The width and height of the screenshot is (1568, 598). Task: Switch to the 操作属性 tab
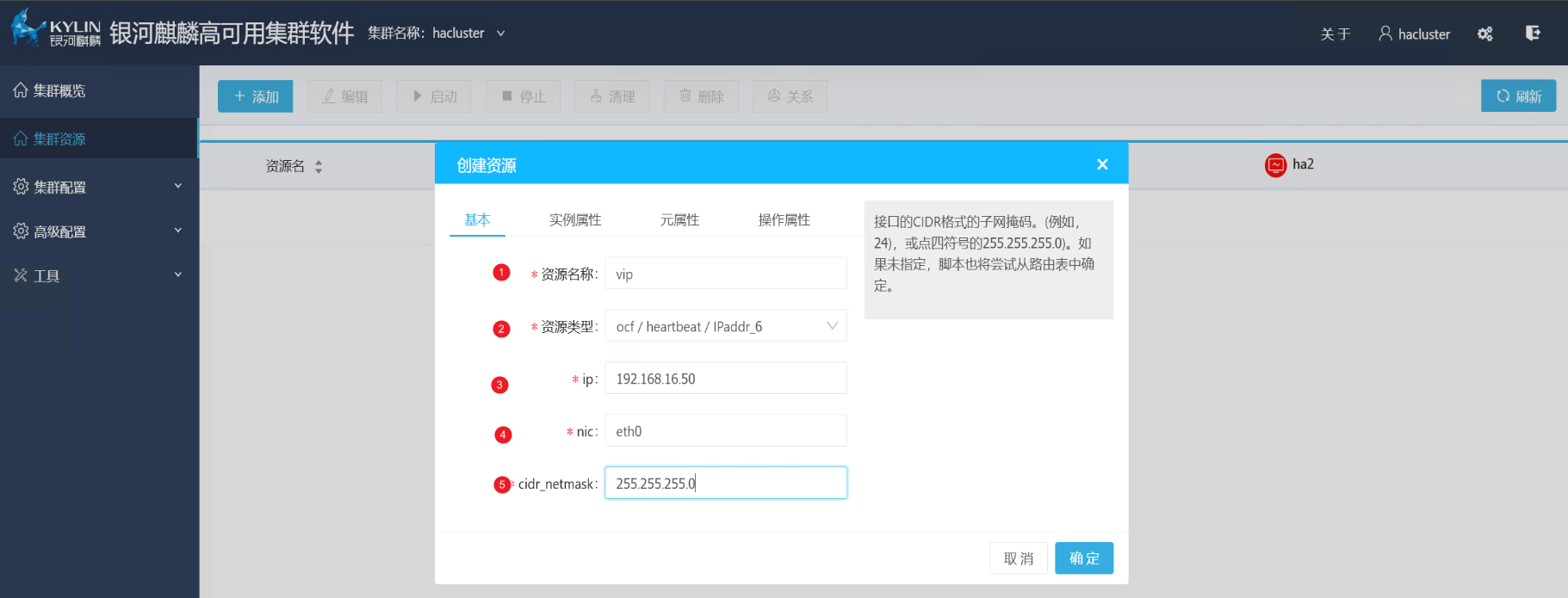(x=784, y=220)
